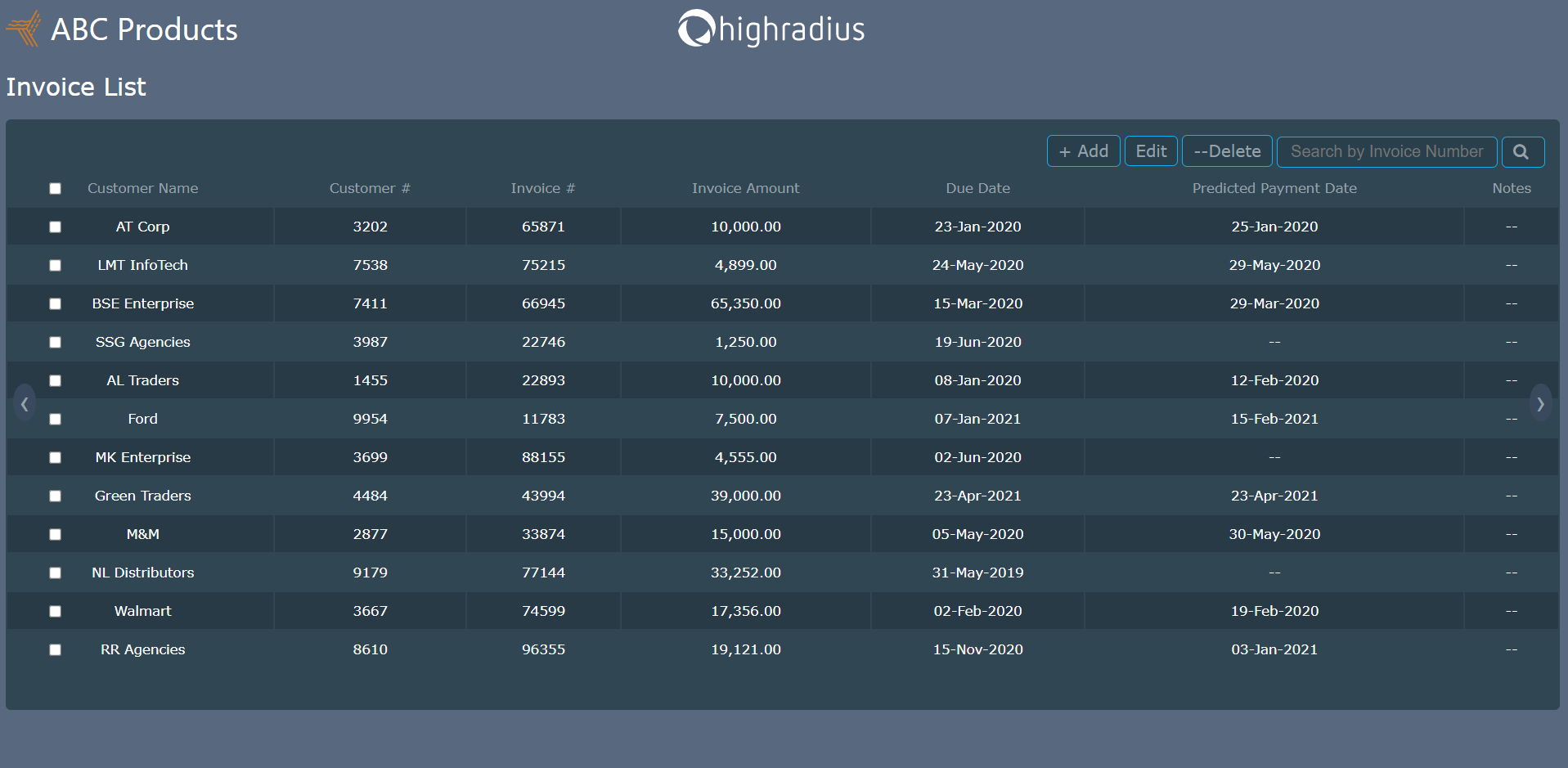This screenshot has width=1568, height=768.
Task: Click due date 24-May-2020
Action: pos(977,265)
